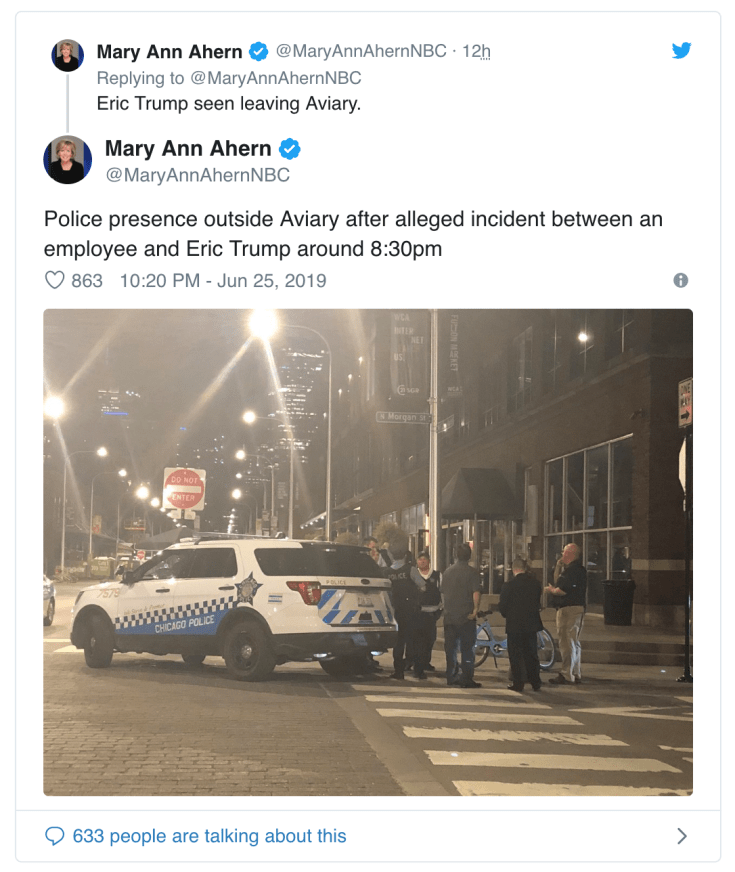The height and width of the screenshot is (872, 735).
Task: Open the Chicago police photo
Action: click(x=368, y=552)
